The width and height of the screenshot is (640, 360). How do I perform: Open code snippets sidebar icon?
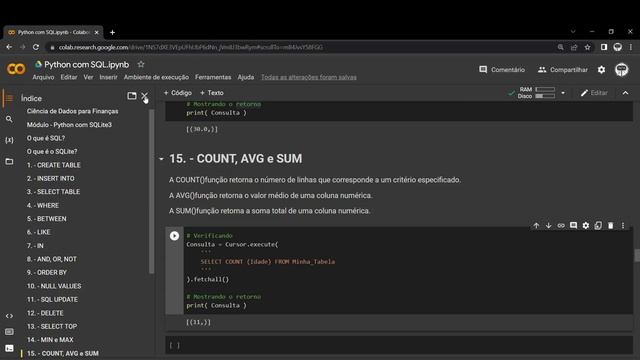9,316
